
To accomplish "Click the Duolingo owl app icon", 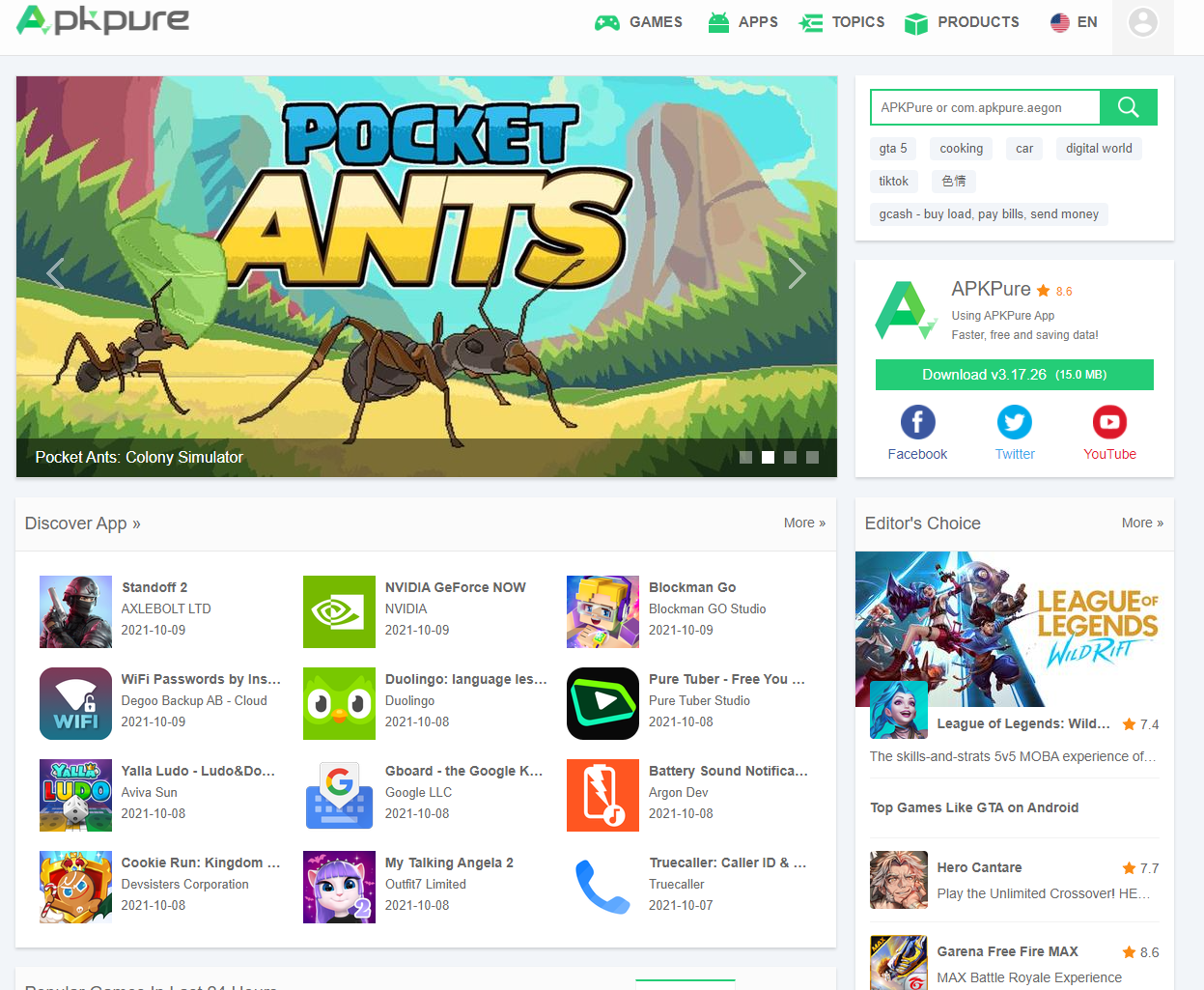I will [339, 703].
